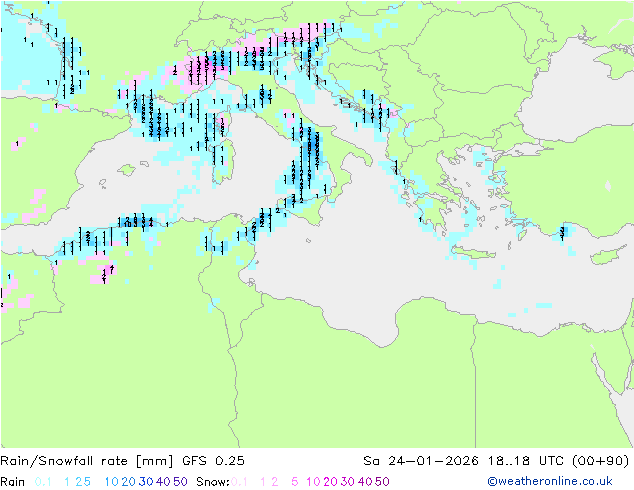634x490 pixels.
Task: Open the weatheronline.co.uk copyright link
Action: click(549, 481)
